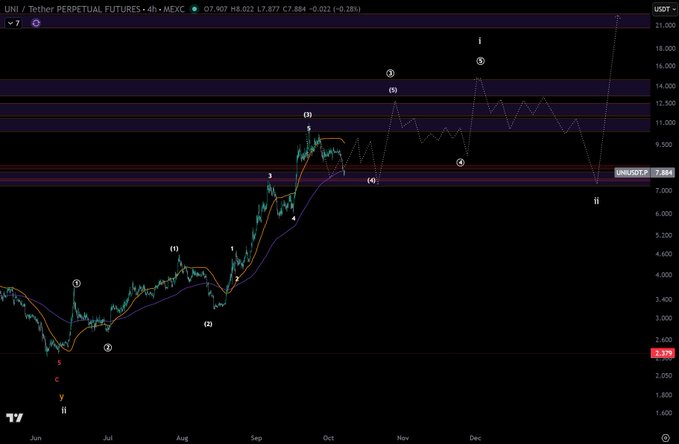Click the UNIUSDT.P price label

pos(632,172)
